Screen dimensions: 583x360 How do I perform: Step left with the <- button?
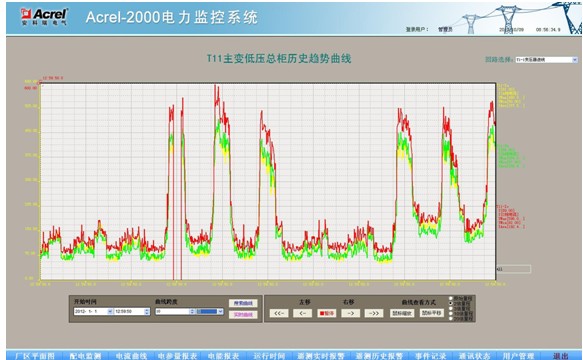click(302, 313)
